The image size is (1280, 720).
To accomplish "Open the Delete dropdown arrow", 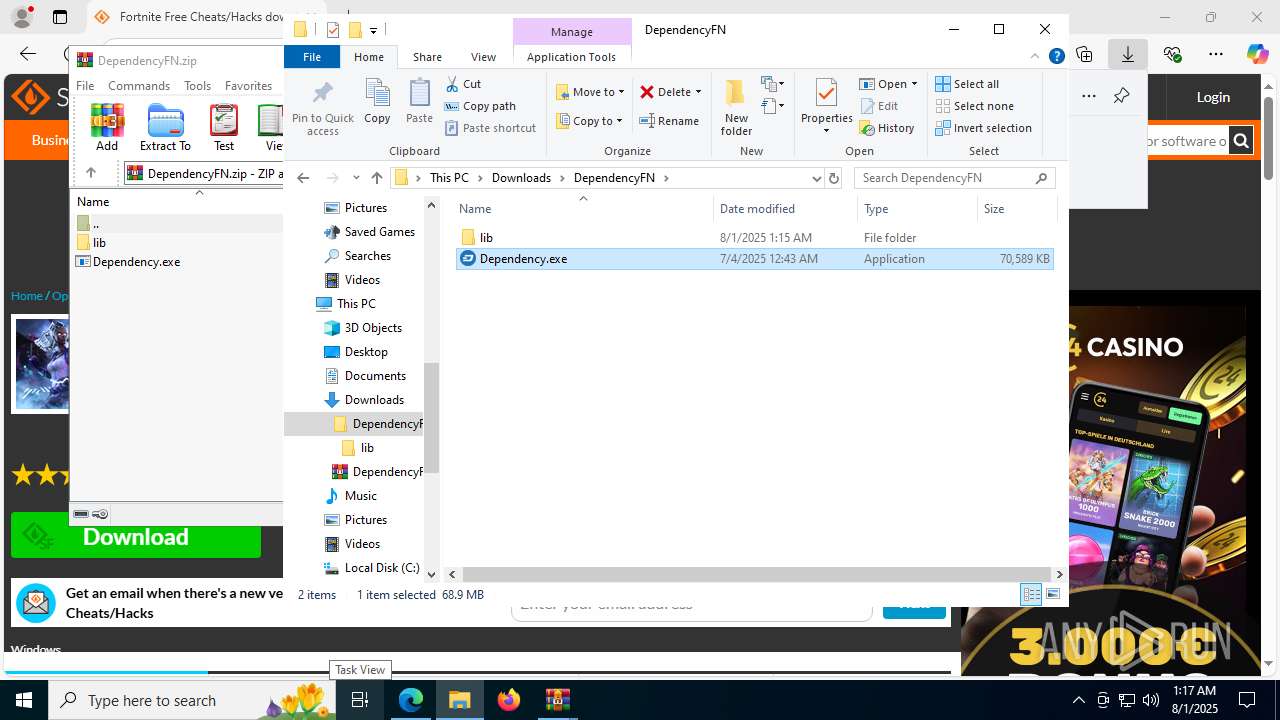I will pos(698,92).
